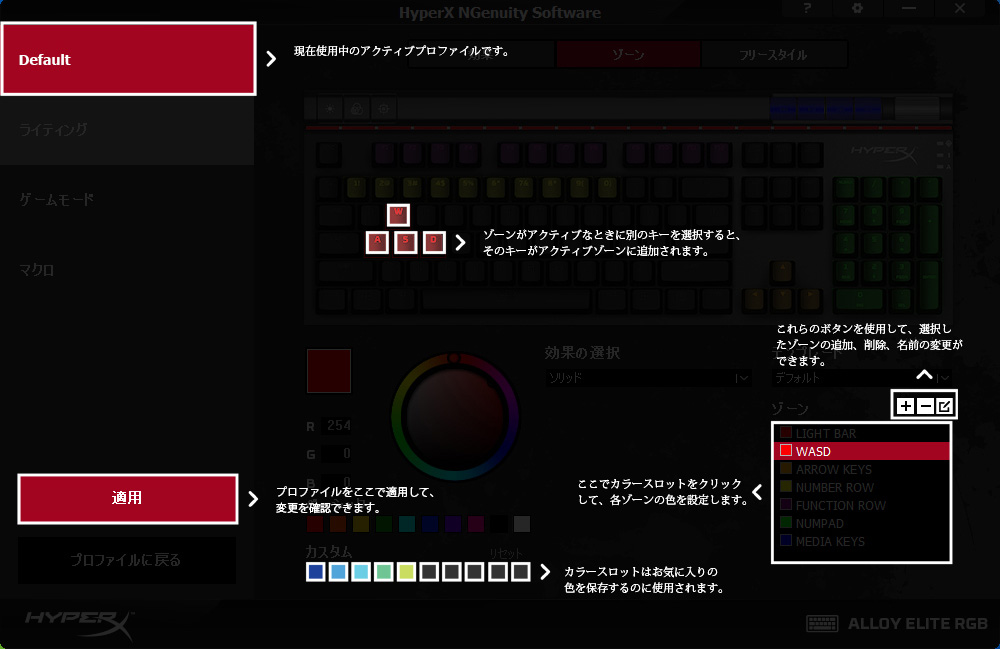Click the keyboard device icon beside ALLOY ELITE RGB

[x=822, y=623]
